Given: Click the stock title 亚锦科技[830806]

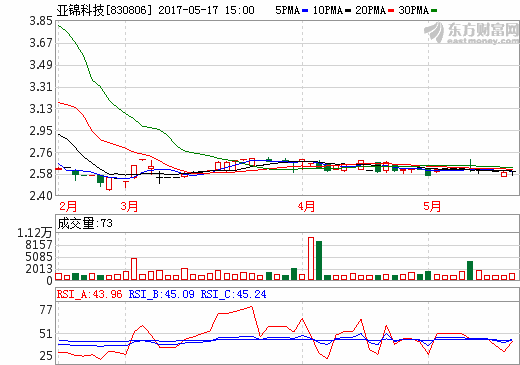Looking at the screenshot, I should click(x=104, y=10).
